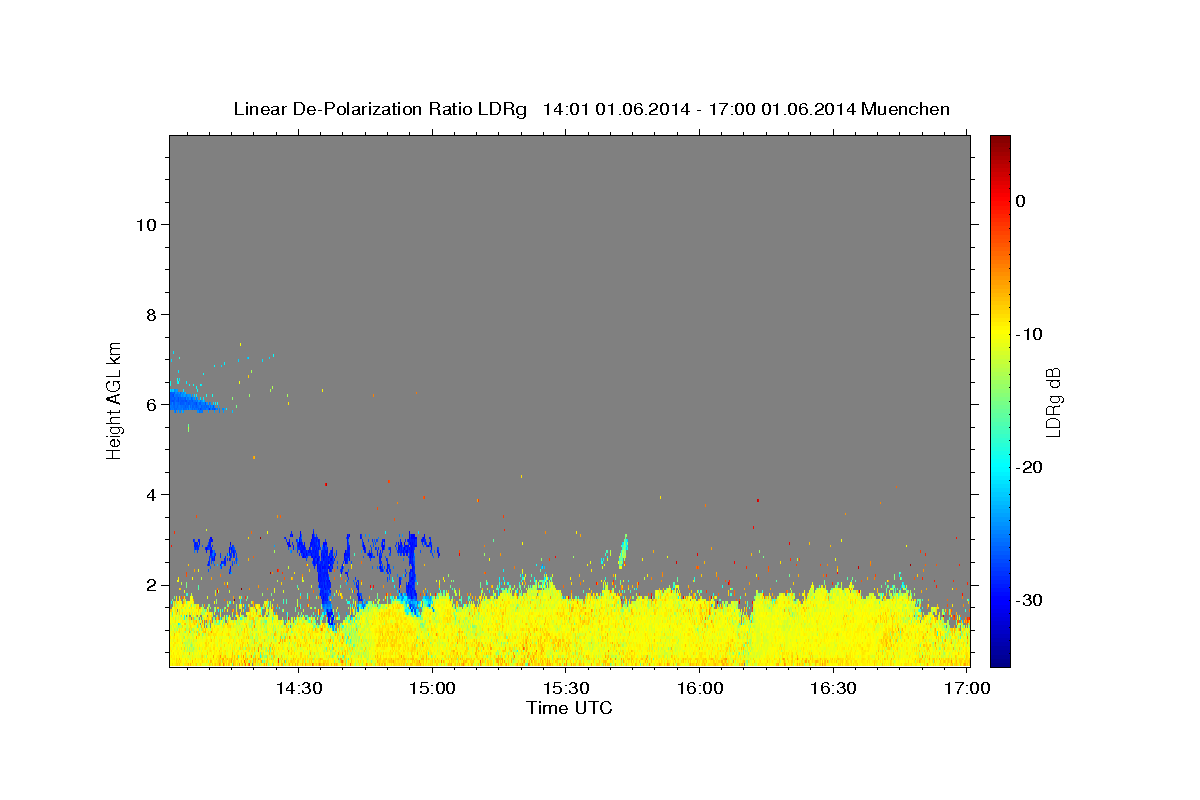Click the colorbar value 0
The height and width of the screenshot is (800, 1200).
click(1021, 201)
